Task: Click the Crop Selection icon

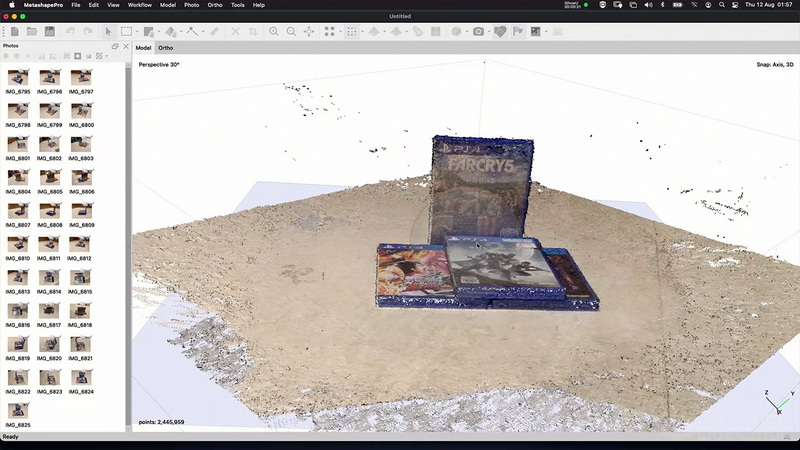Action: pos(253,32)
